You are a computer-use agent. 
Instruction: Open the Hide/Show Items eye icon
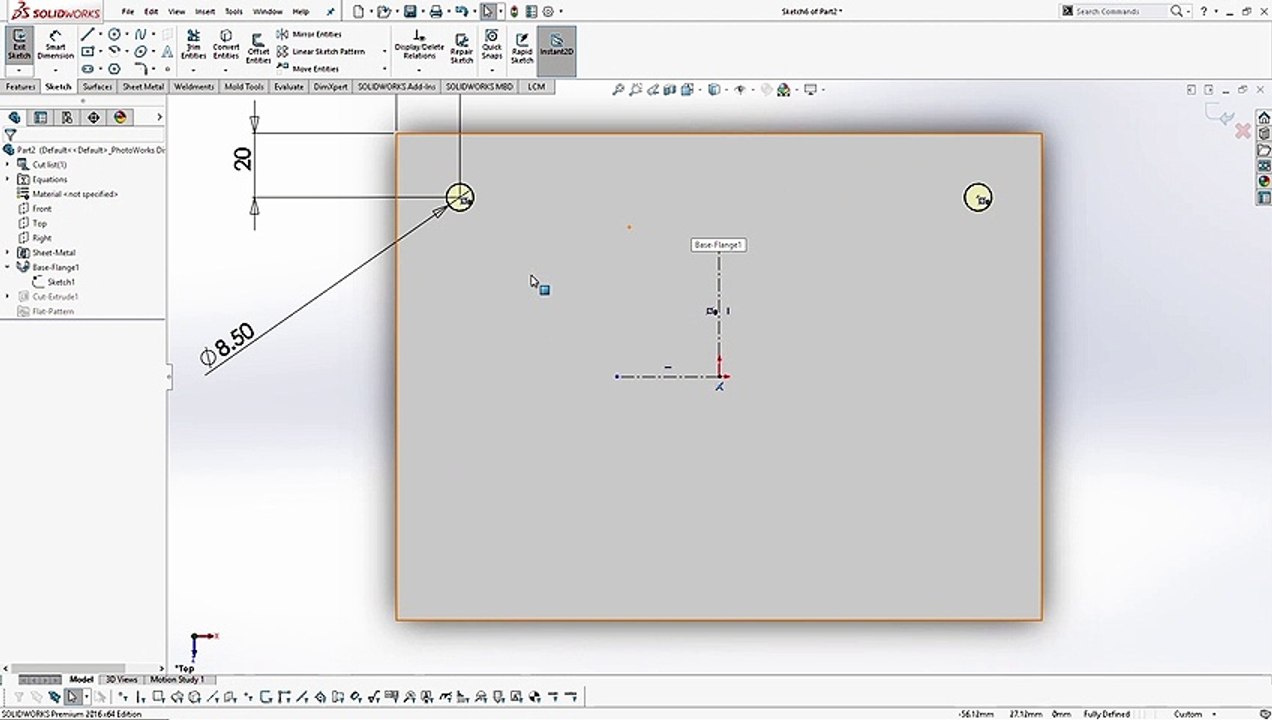click(740, 89)
